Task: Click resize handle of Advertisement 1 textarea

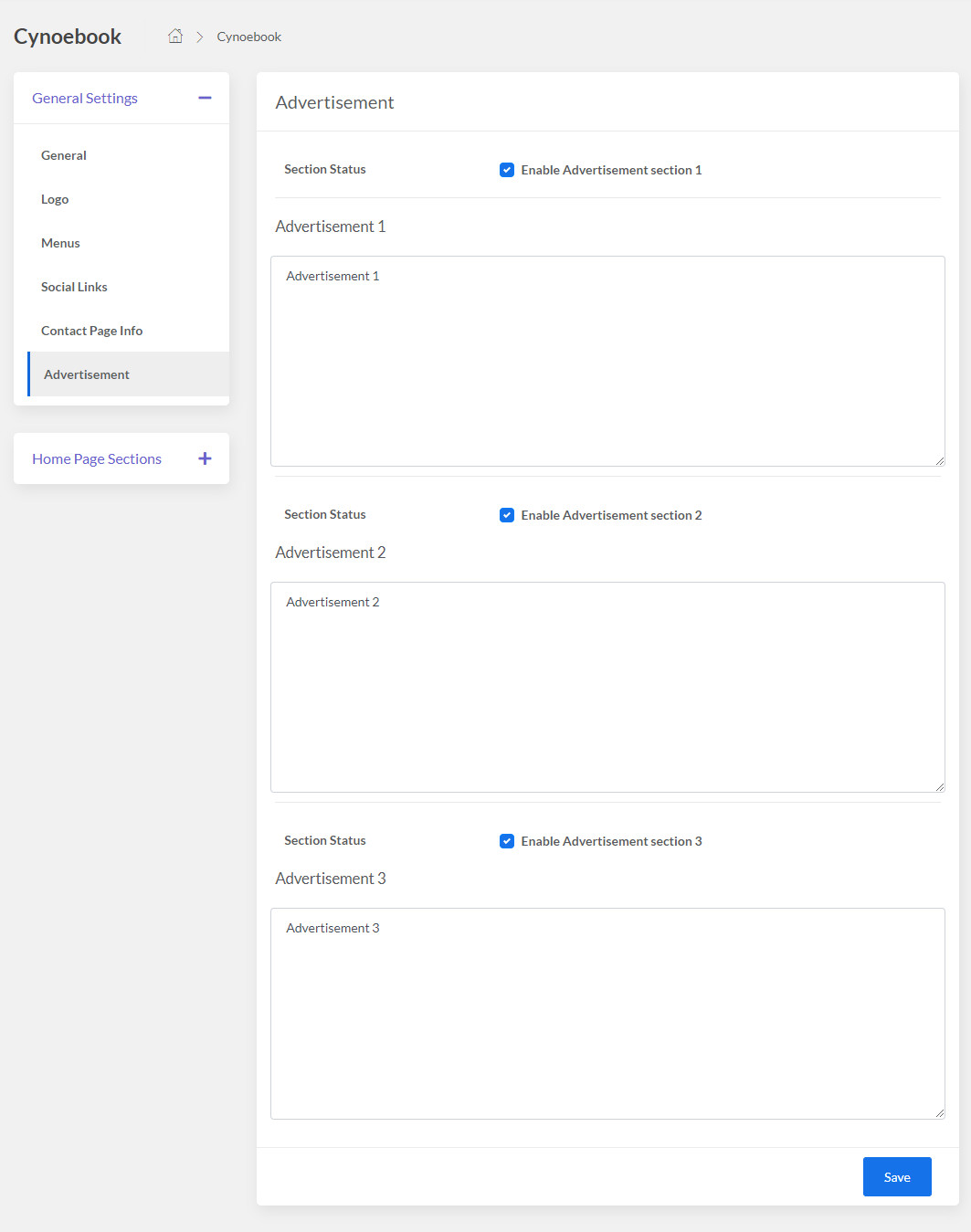Action: tap(939, 460)
